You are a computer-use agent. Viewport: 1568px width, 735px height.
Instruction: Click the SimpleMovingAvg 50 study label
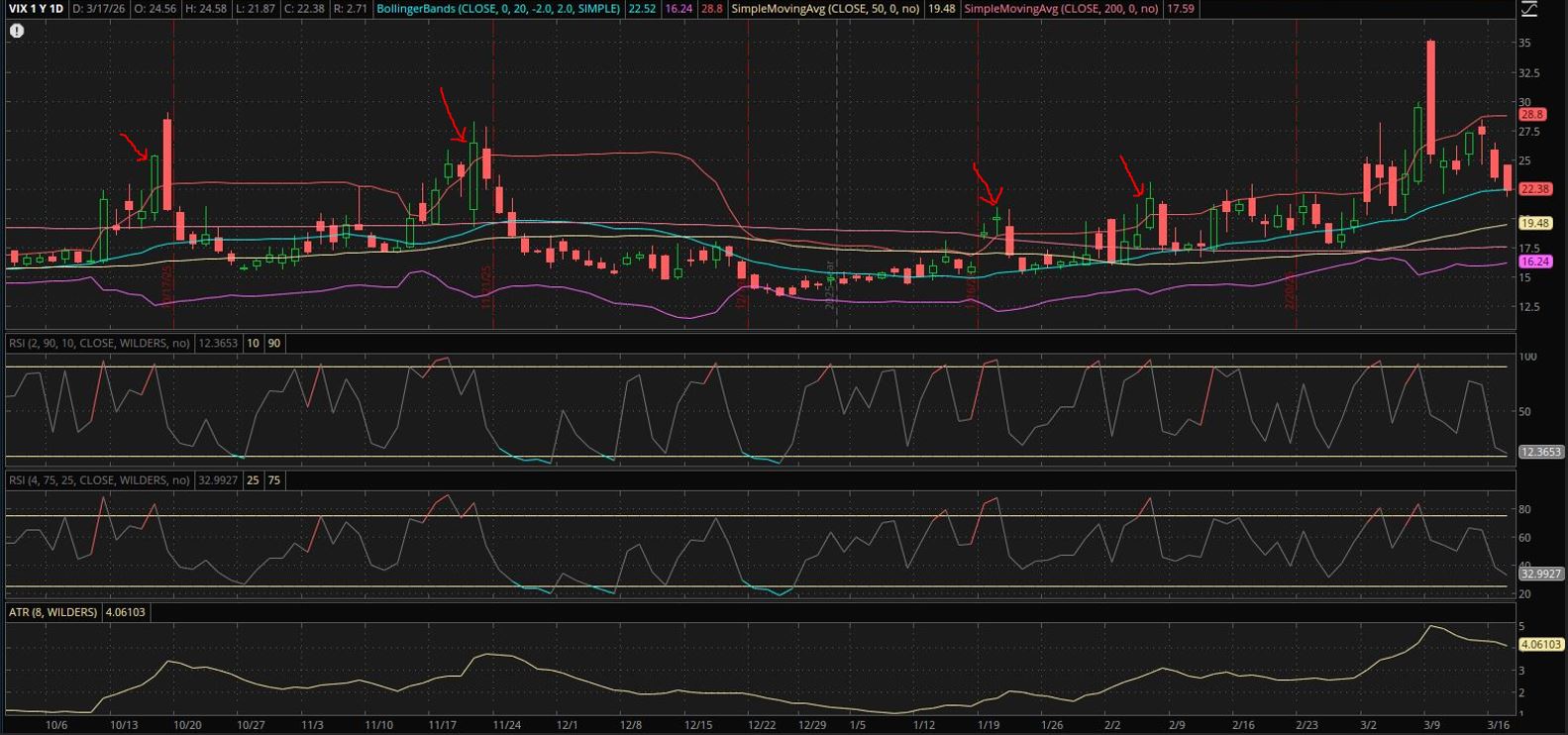point(825,9)
